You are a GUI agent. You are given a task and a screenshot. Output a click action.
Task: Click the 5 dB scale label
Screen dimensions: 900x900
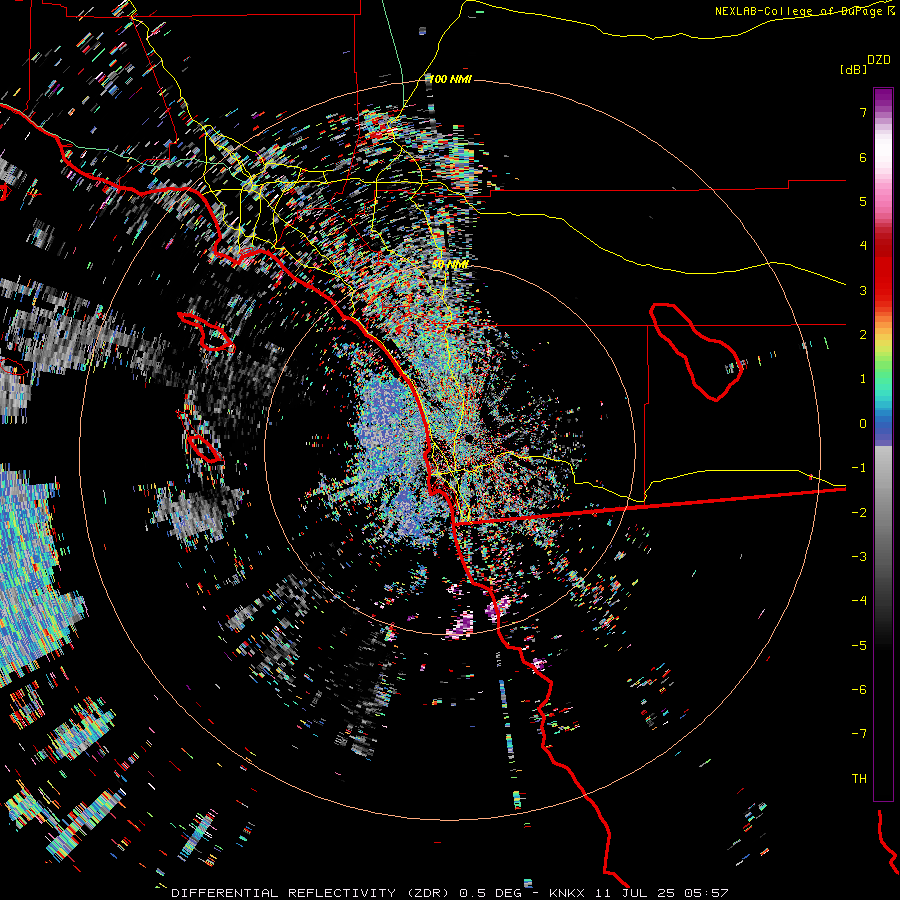coord(863,201)
